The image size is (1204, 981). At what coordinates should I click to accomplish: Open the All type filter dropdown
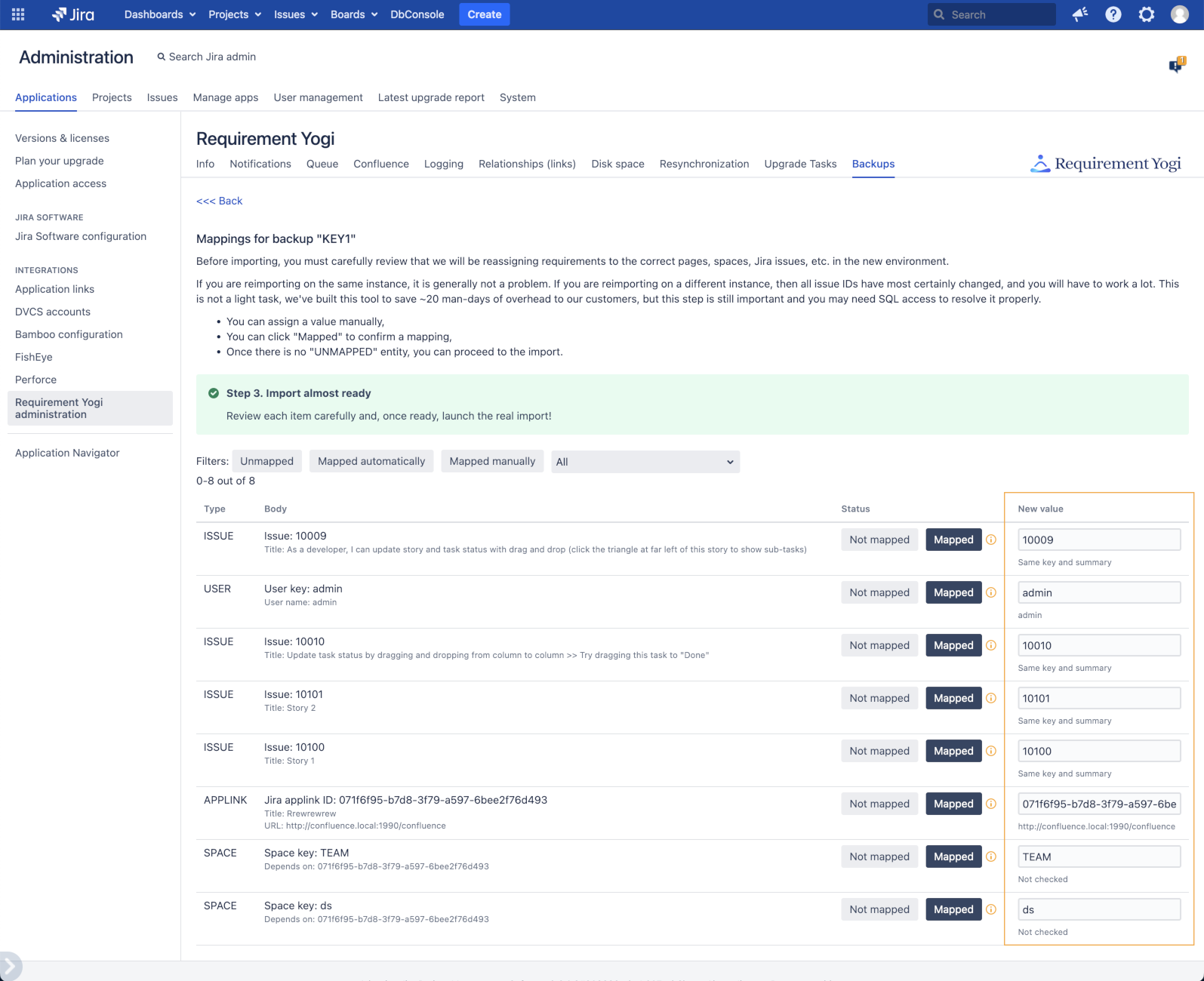645,462
